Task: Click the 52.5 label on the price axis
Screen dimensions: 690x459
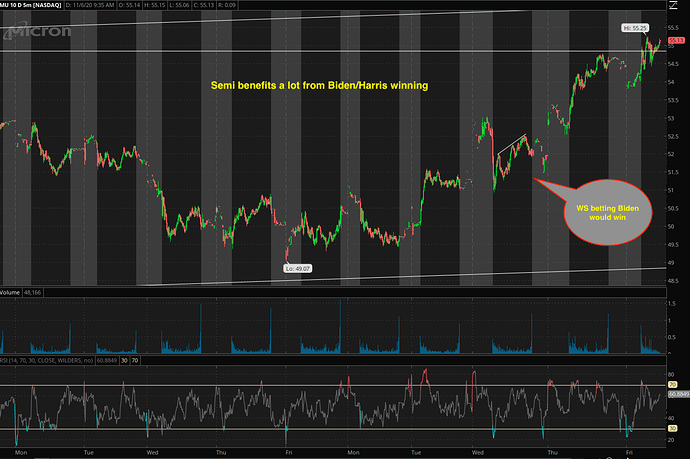Action: 675,136
